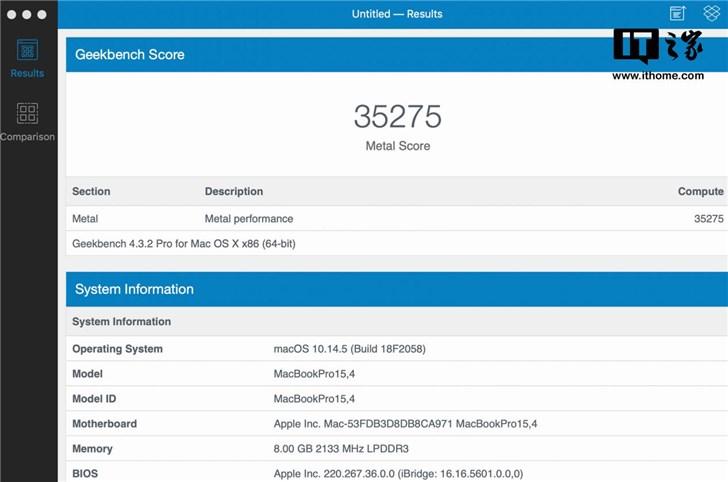Click the Description column header
The height and width of the screenshot is (482, 728).
click(234, 191)
